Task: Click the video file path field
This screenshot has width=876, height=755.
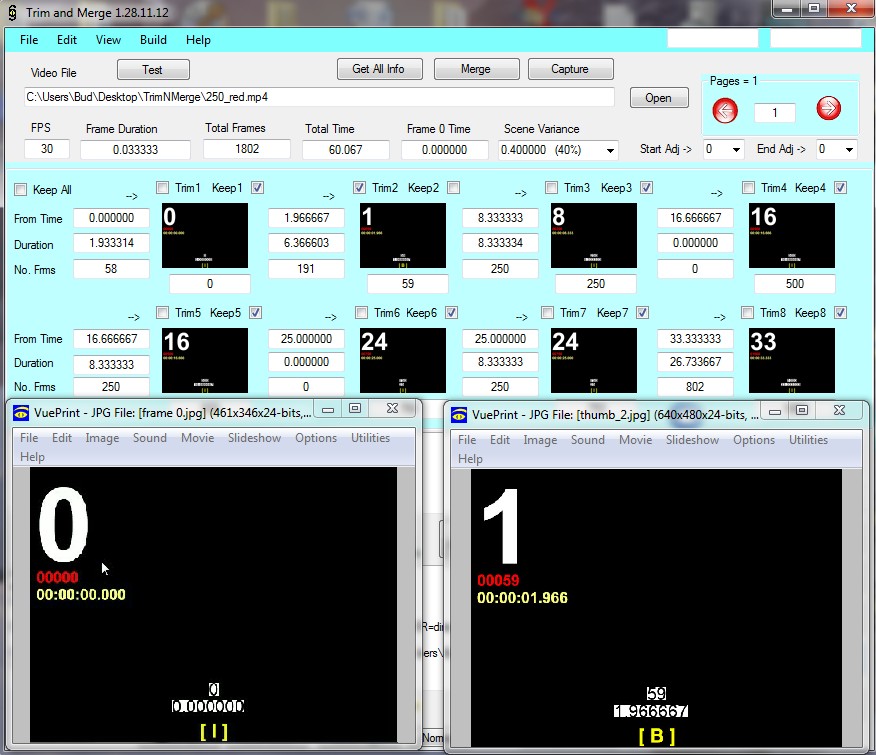Action: pos(319,97)
